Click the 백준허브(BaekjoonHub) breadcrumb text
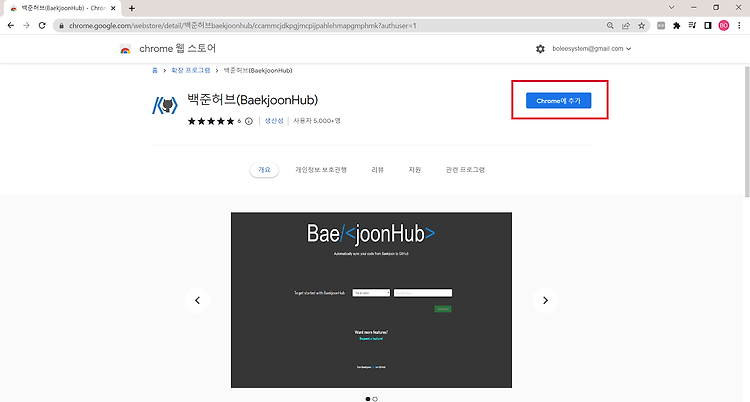This screenshot has width=750, height=402. coord(258,70)
